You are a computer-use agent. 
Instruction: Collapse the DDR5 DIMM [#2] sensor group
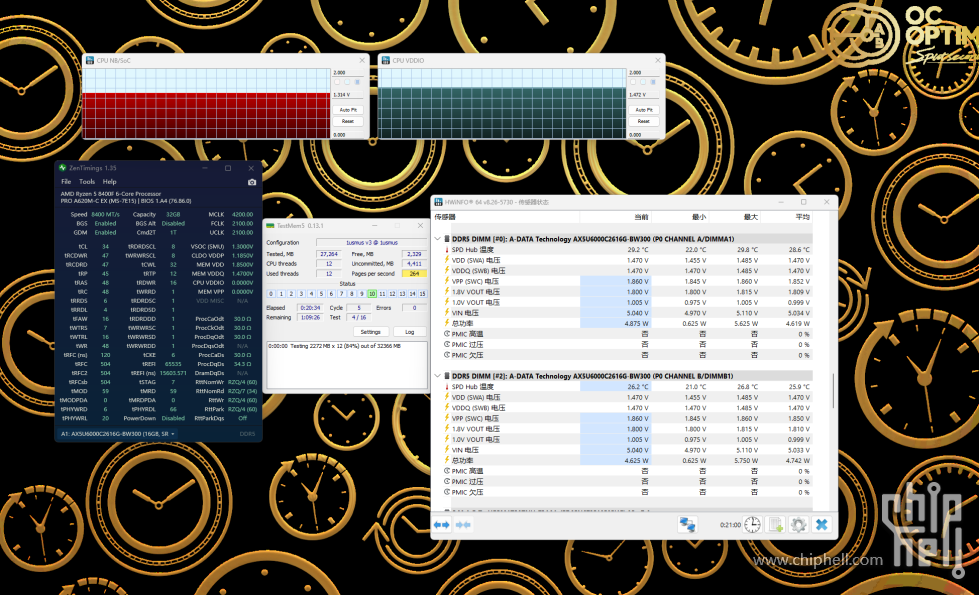[x=437, y=375]
